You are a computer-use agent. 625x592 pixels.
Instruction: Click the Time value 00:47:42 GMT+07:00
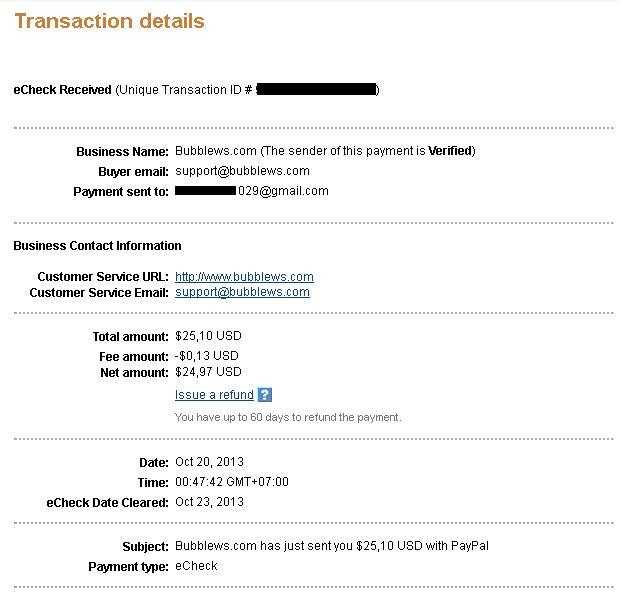(231, 482)
